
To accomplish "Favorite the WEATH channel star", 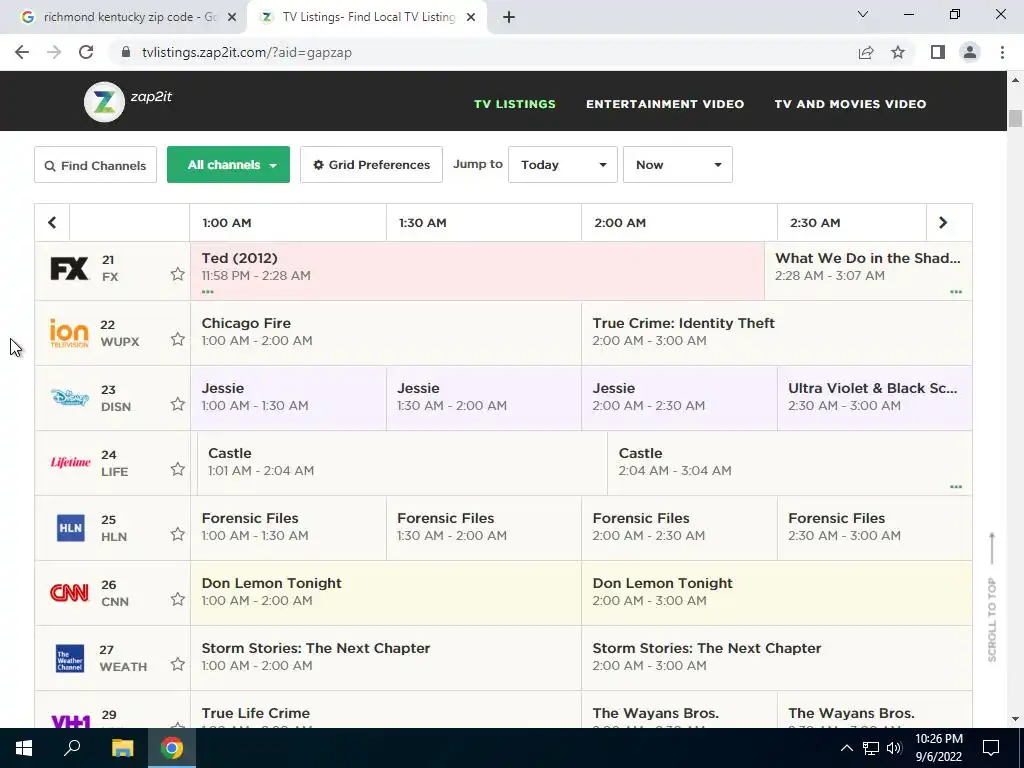I will pos(178,664).
